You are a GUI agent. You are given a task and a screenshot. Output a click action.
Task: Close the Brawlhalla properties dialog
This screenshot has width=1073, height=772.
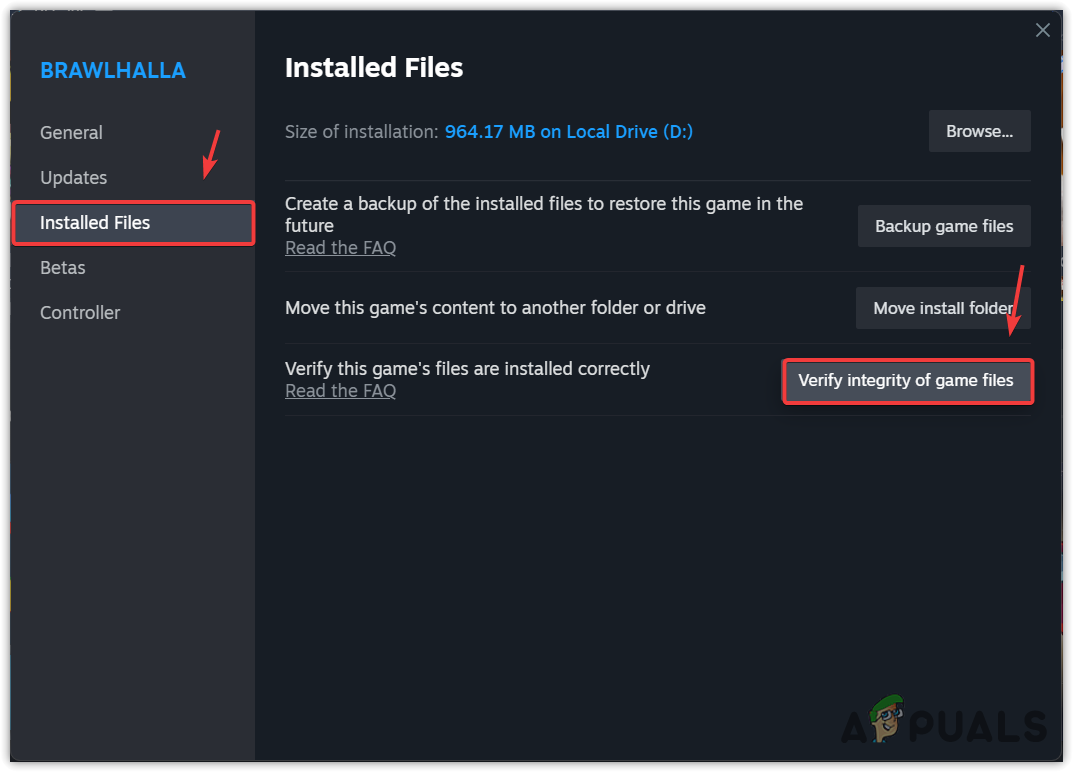click(x=1043, y=31)
